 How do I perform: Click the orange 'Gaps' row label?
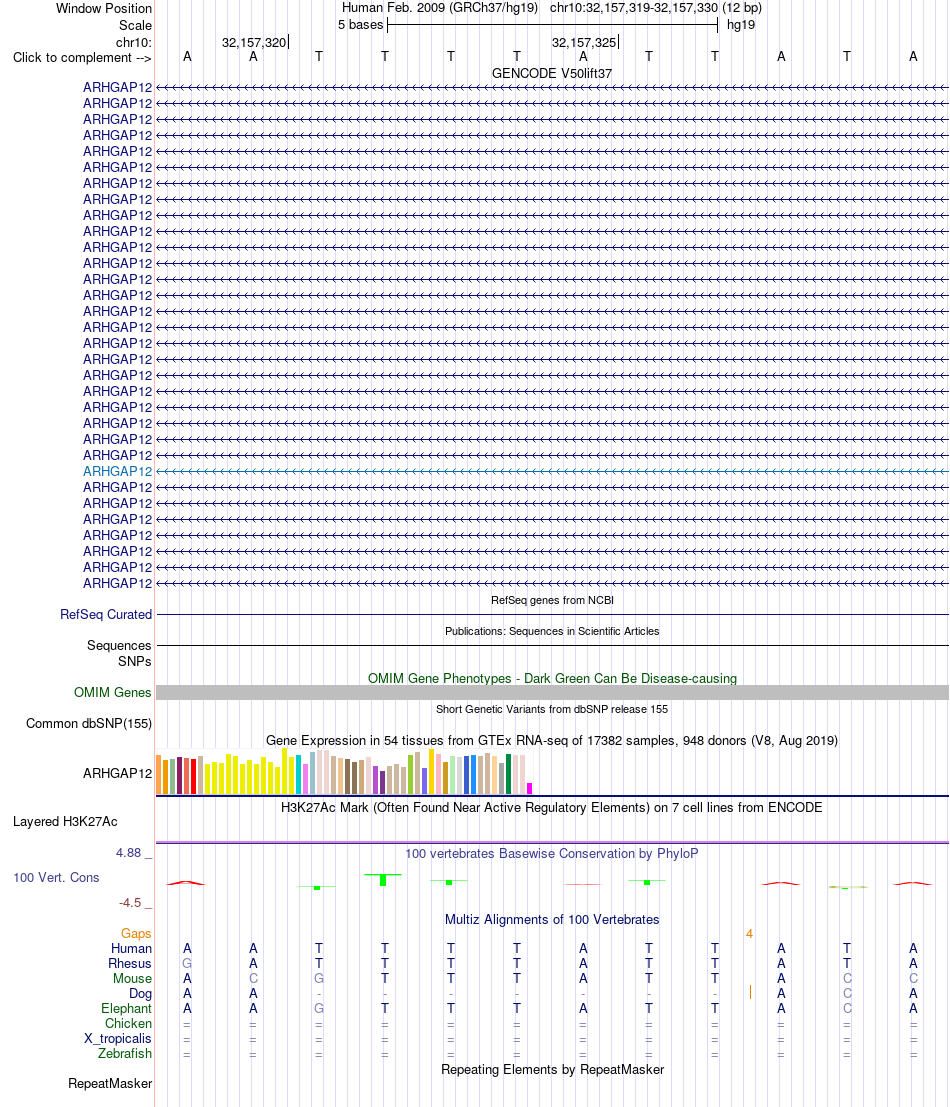tap(136, 933)
